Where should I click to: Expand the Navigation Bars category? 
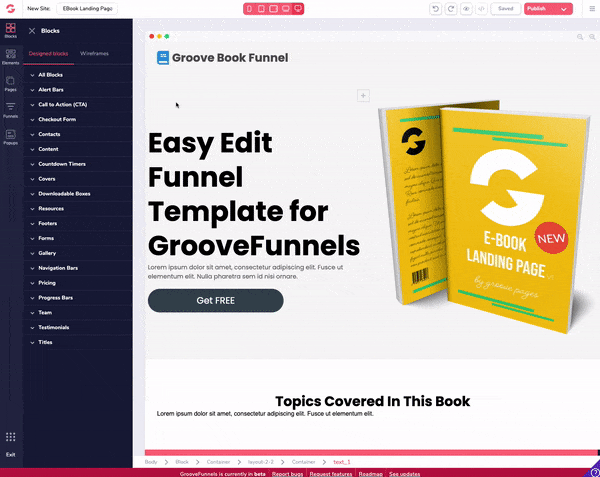[x=78, y=268]
